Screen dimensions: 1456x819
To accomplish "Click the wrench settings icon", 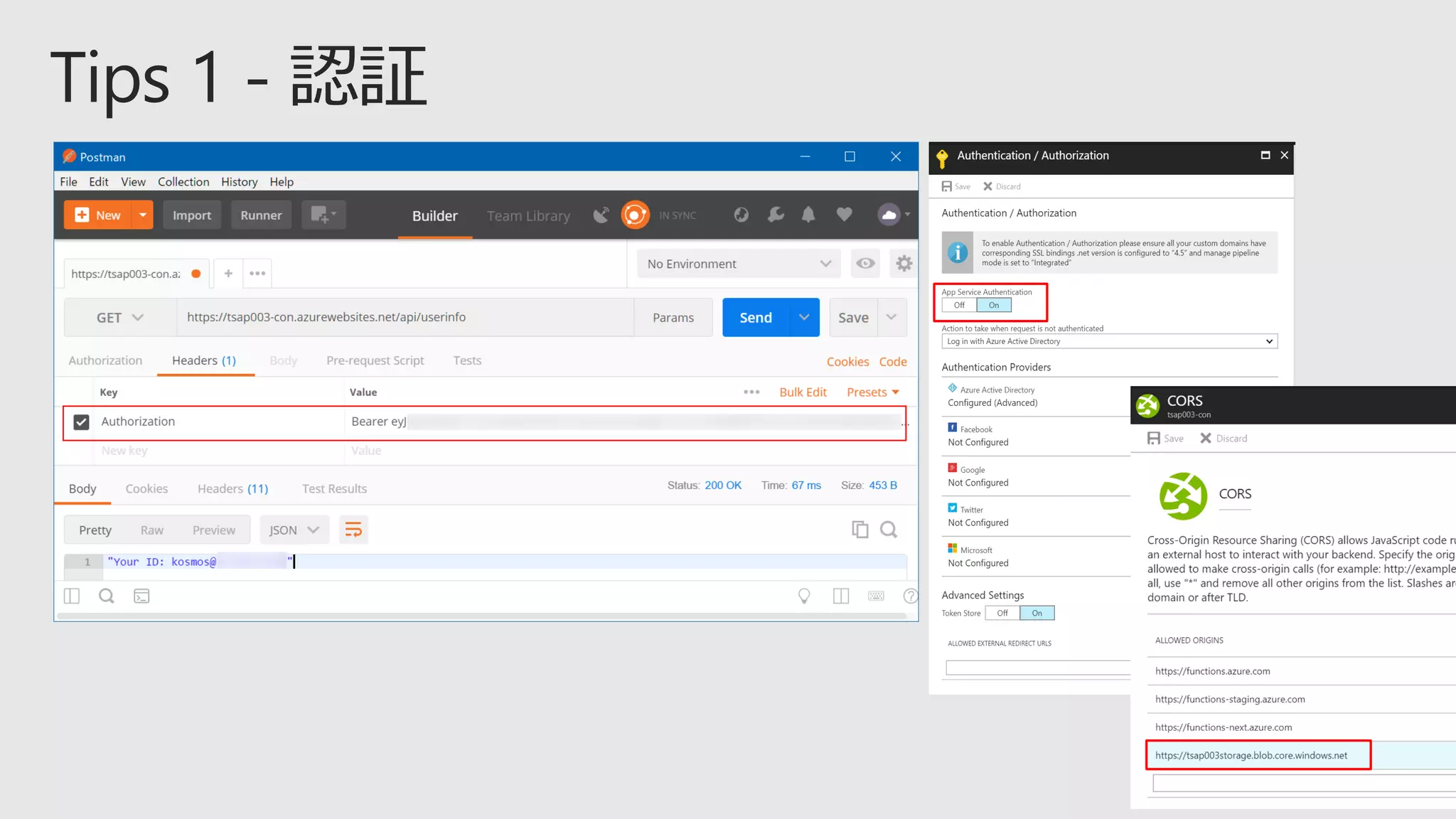I will coord(776,215).
